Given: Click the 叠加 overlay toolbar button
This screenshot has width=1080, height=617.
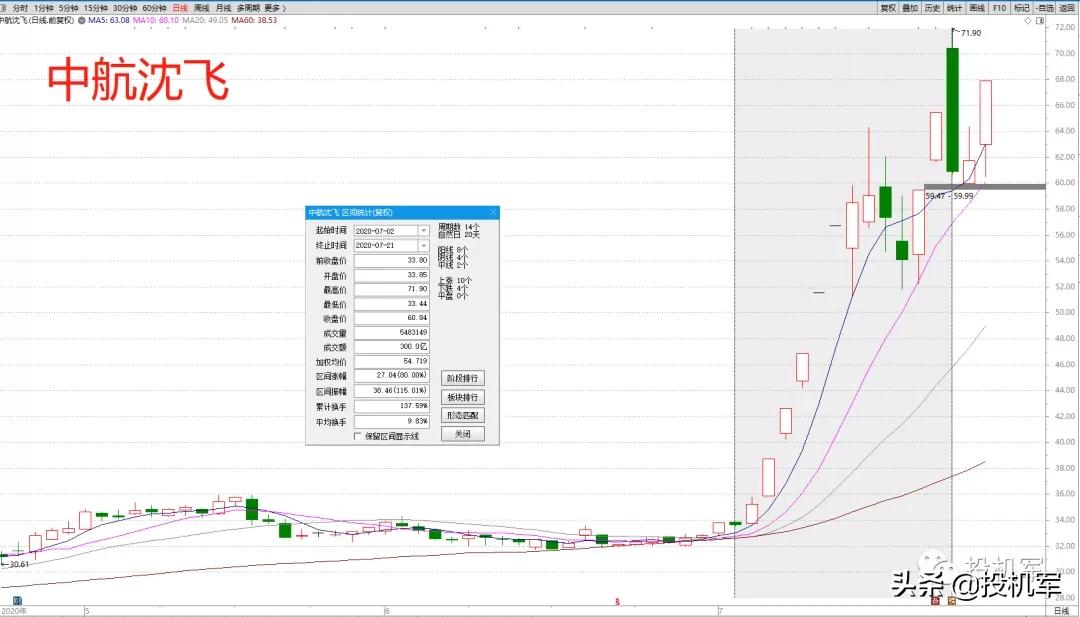Looking at the screenshot, I should click(910, 8).
